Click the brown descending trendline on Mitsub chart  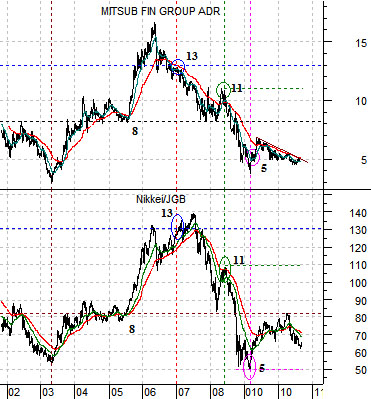pyautogui.click(x=282, y=150)
